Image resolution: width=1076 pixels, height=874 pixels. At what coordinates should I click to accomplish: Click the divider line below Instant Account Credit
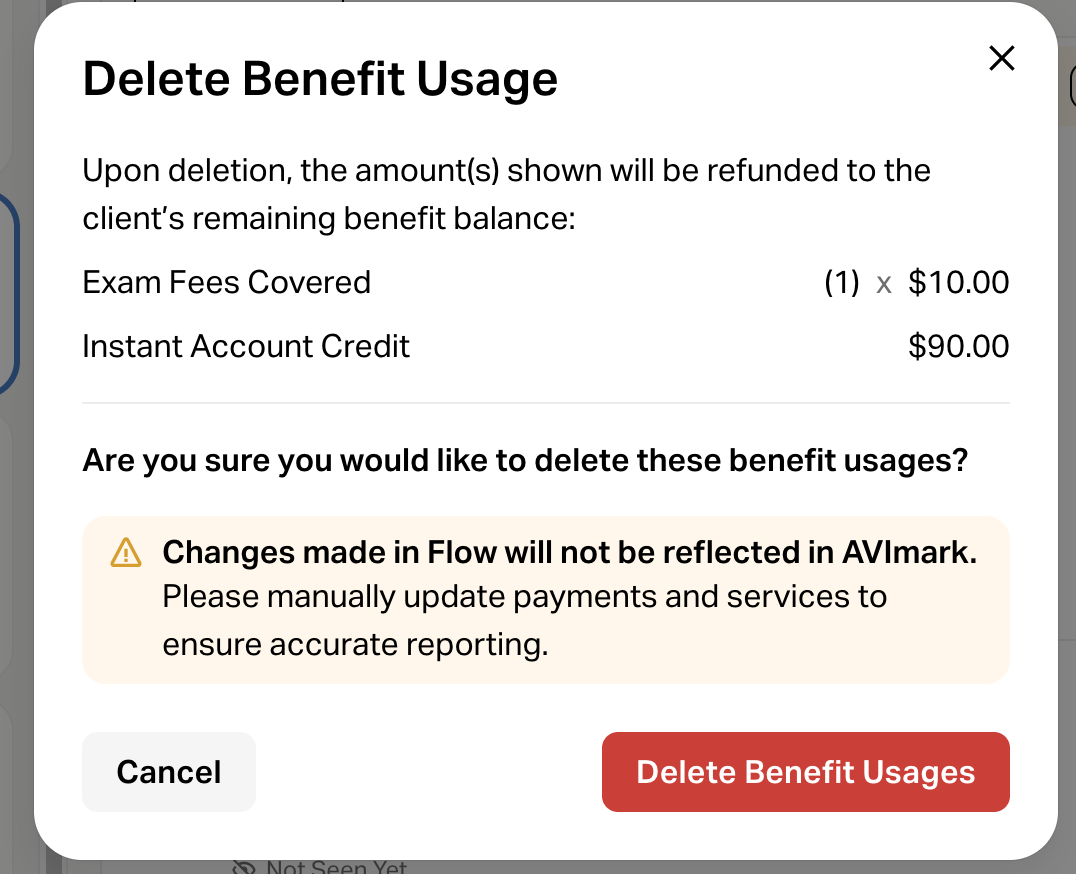[x=545, y=403]
